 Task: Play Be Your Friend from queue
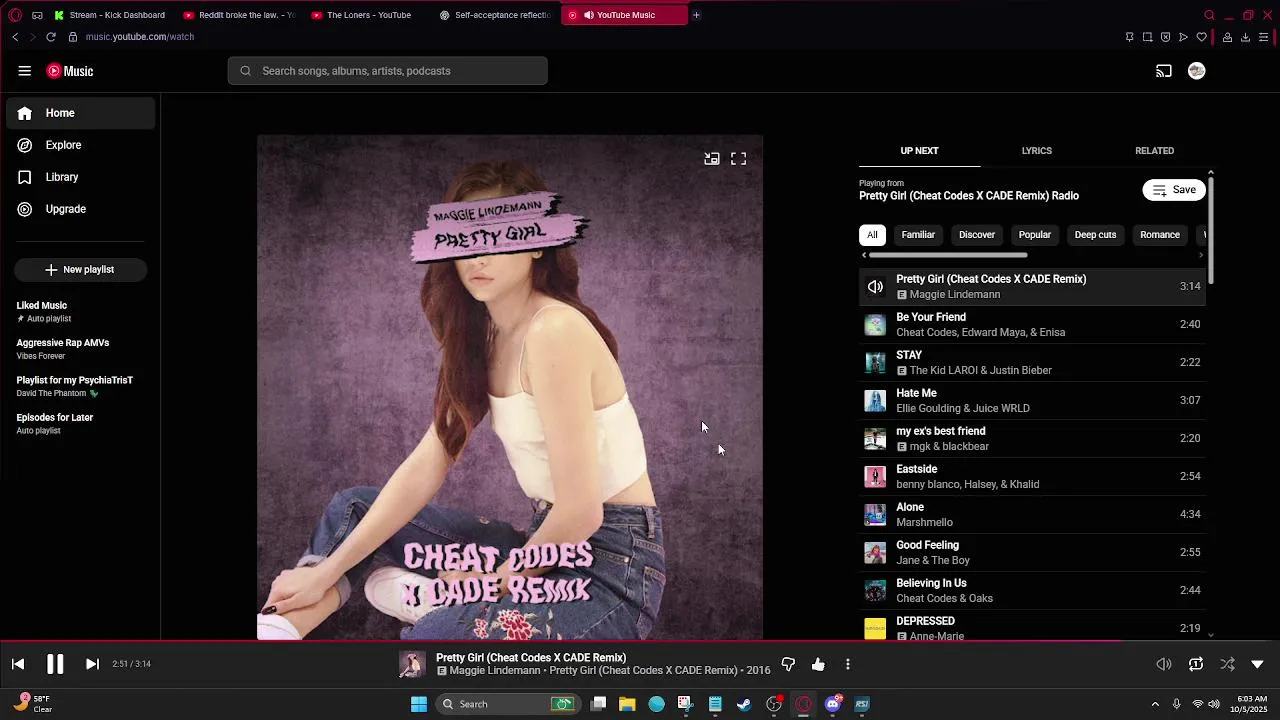click(1032, 325)
